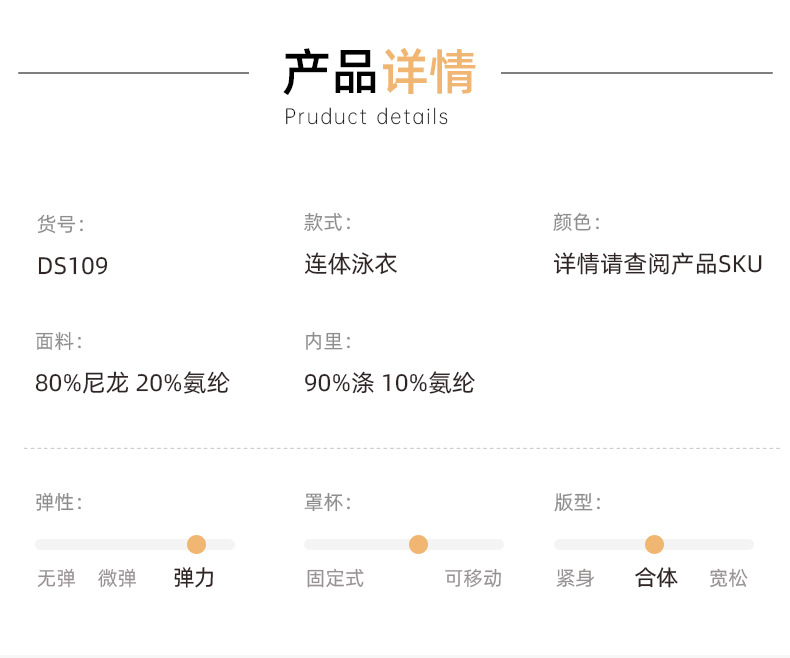Select the 无弹 elasticity label
The image size is (790, 658).
click(x=56, y=578)
